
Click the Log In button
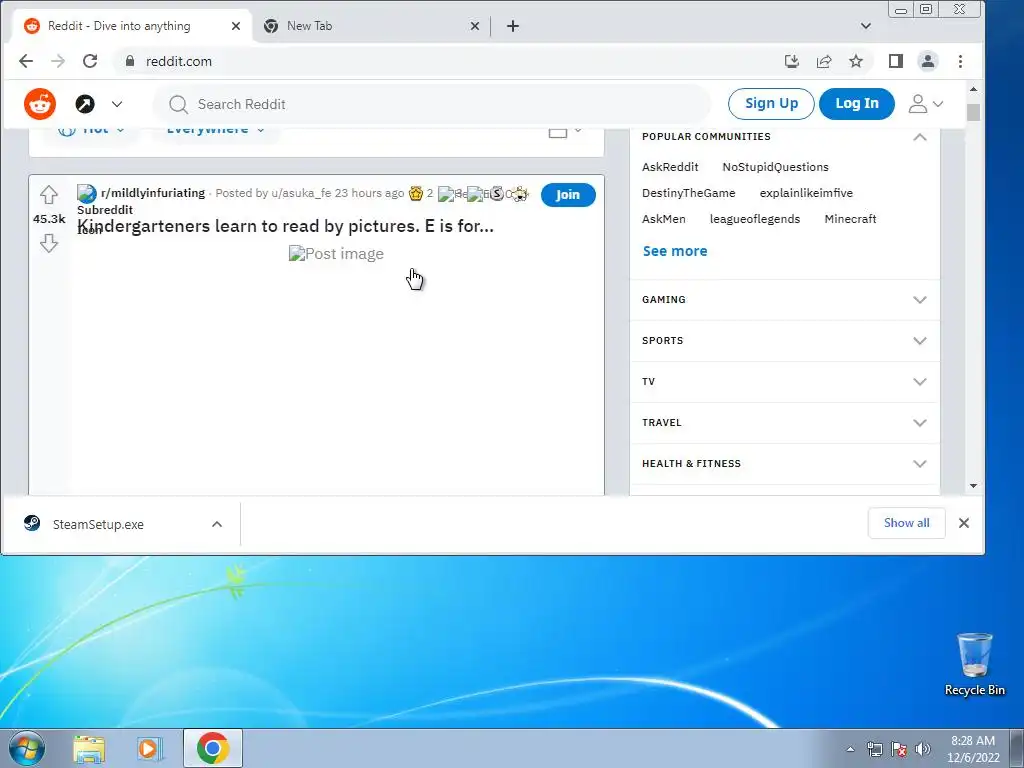[x=856, y=104]
